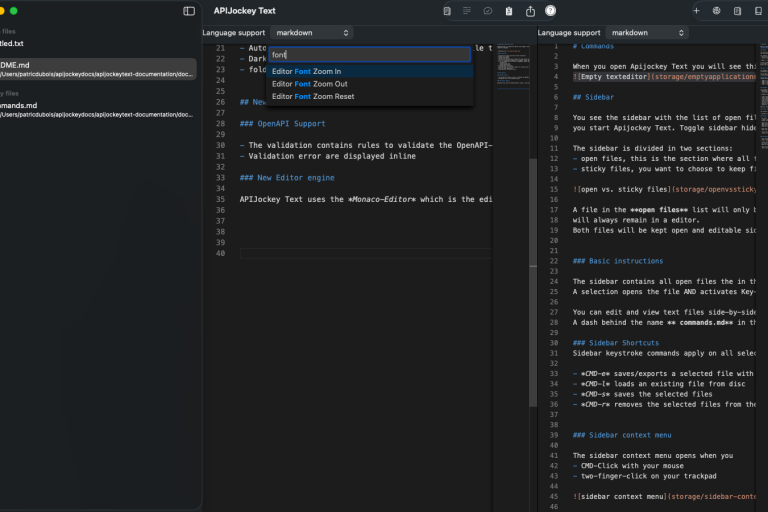
Task: Click the rightmost book icon in toolbar
Action: (758, 11)
